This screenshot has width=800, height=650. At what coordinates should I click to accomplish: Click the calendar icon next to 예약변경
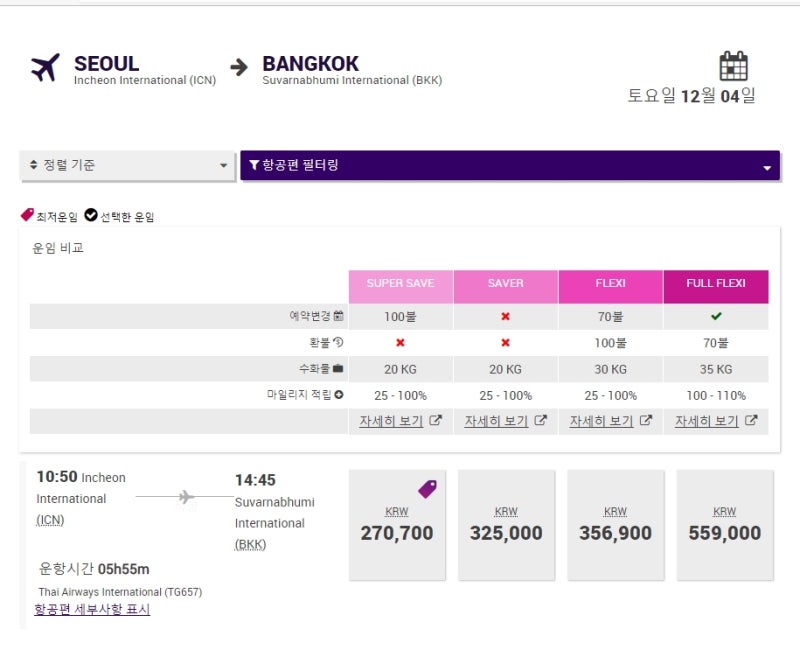(x=338, y=316)
